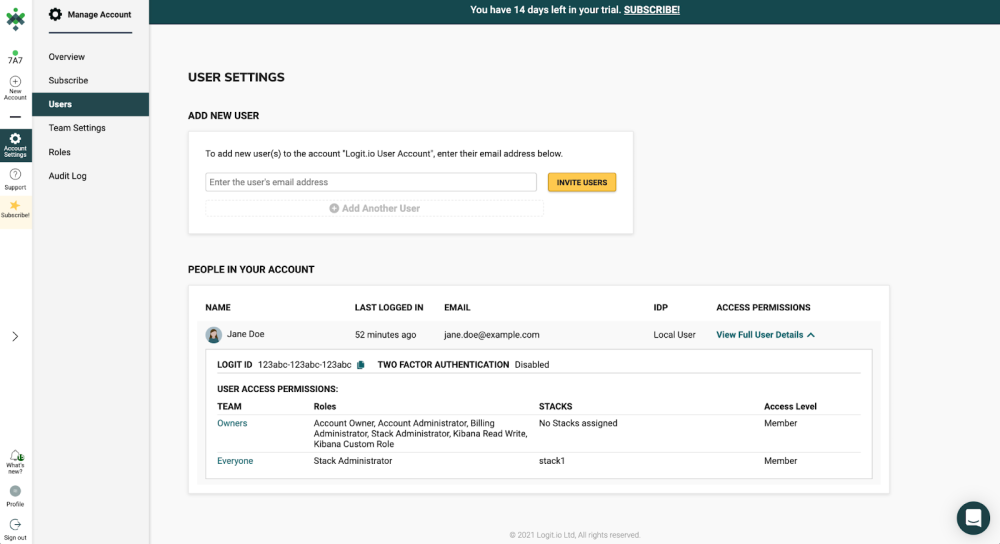1000x544 pixels.
Task: Select the 7A7 account icon
Action: click(x=15, y=57)
